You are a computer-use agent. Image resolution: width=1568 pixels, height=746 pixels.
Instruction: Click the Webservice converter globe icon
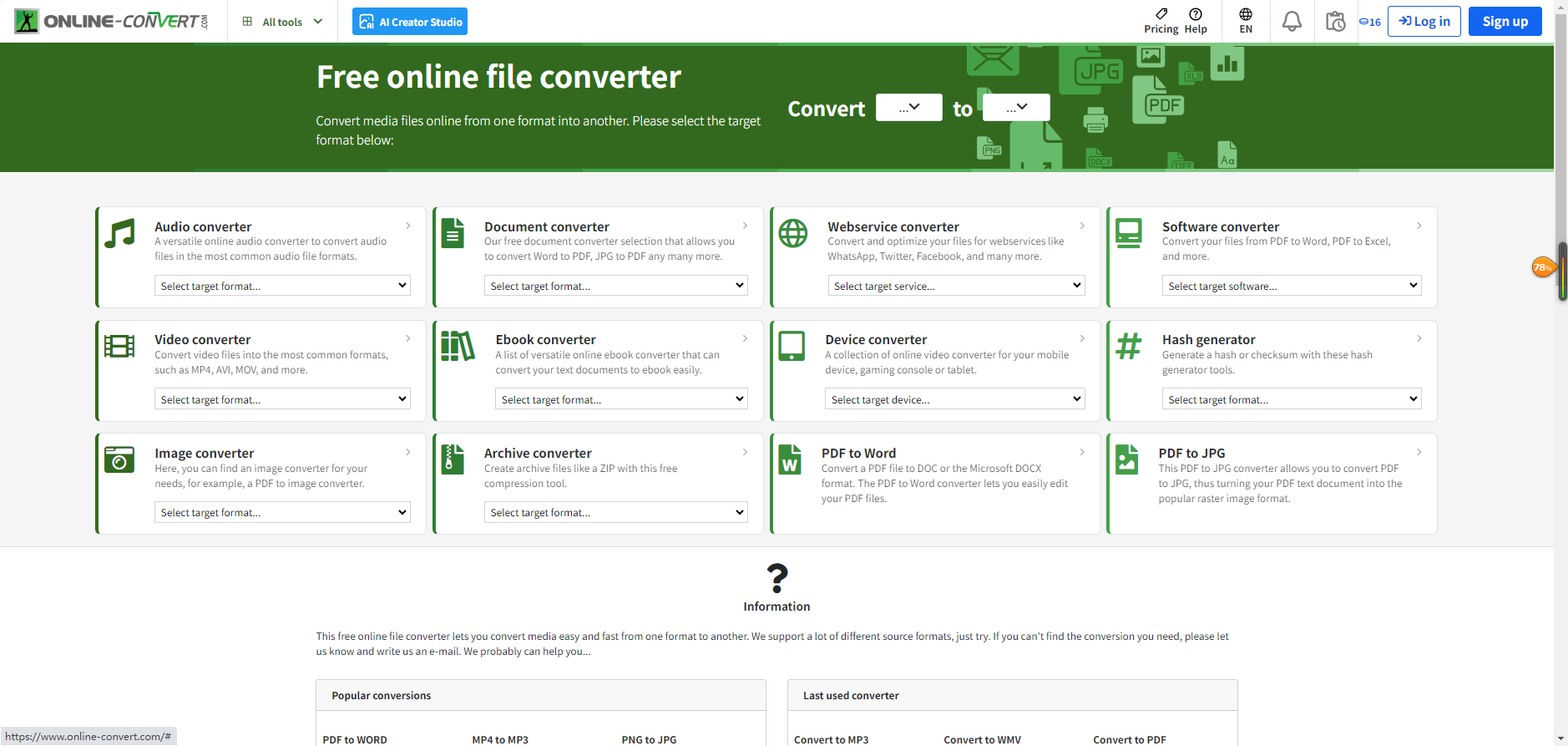click(793, 233)
